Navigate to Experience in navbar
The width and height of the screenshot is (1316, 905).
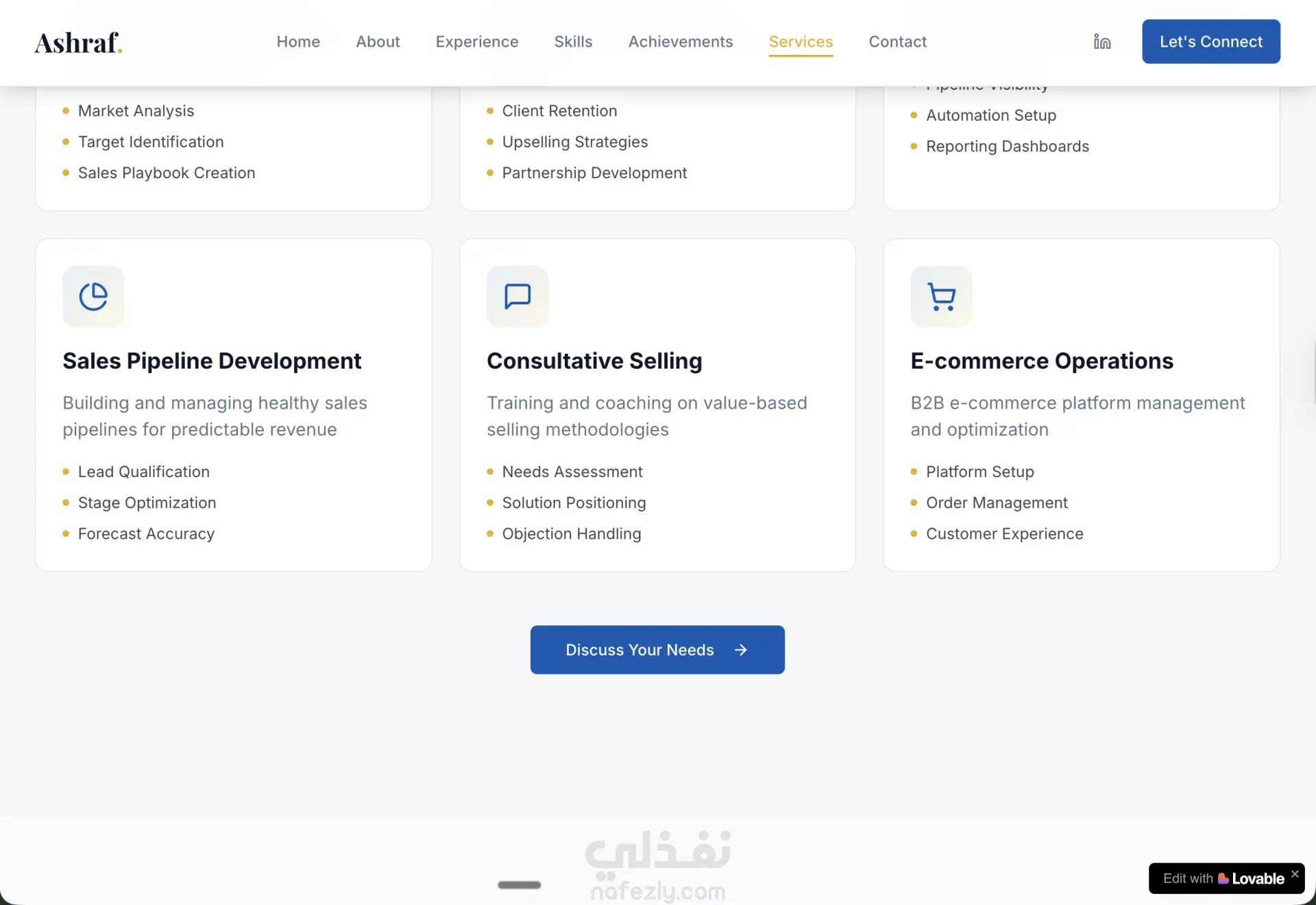tap(477, 42)
